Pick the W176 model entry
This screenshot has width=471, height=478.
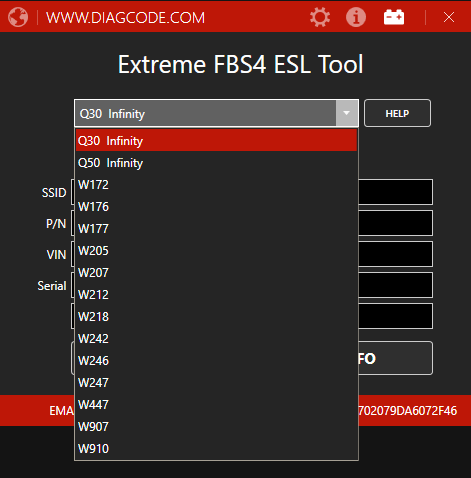tap(216, 207)
